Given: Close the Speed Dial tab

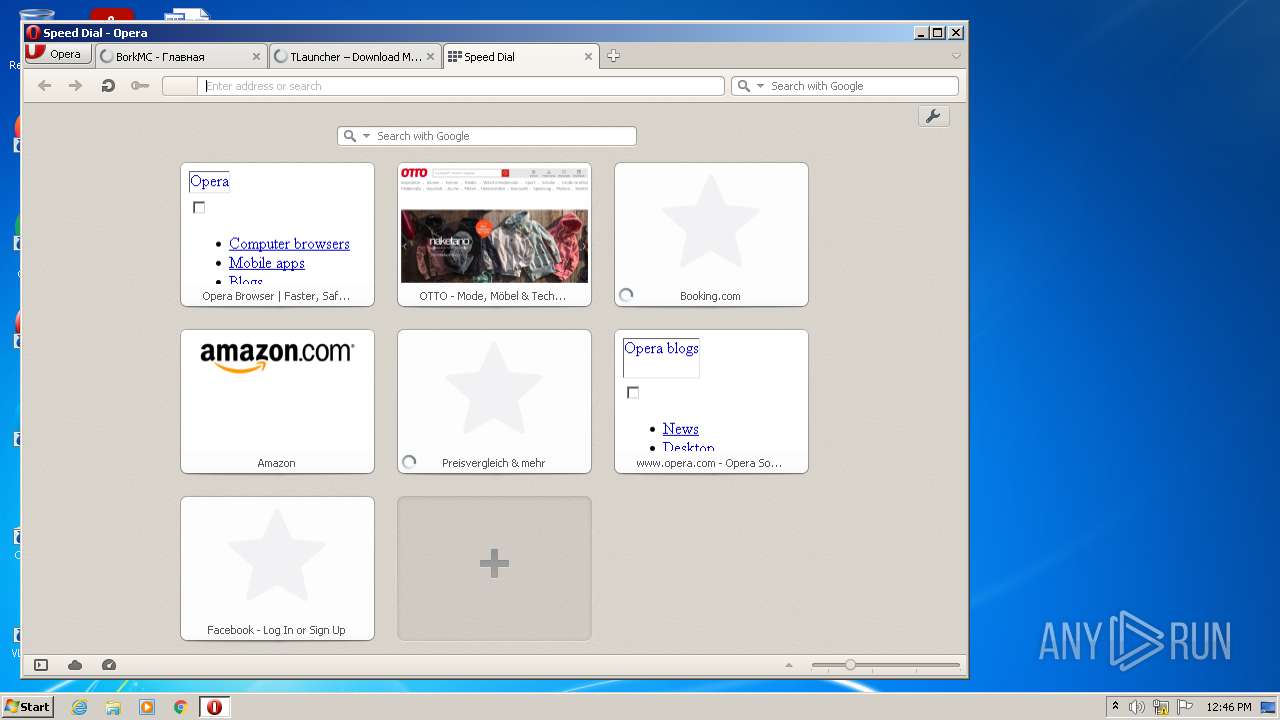Looking at the screenshot, I should (x=588, y=57).
